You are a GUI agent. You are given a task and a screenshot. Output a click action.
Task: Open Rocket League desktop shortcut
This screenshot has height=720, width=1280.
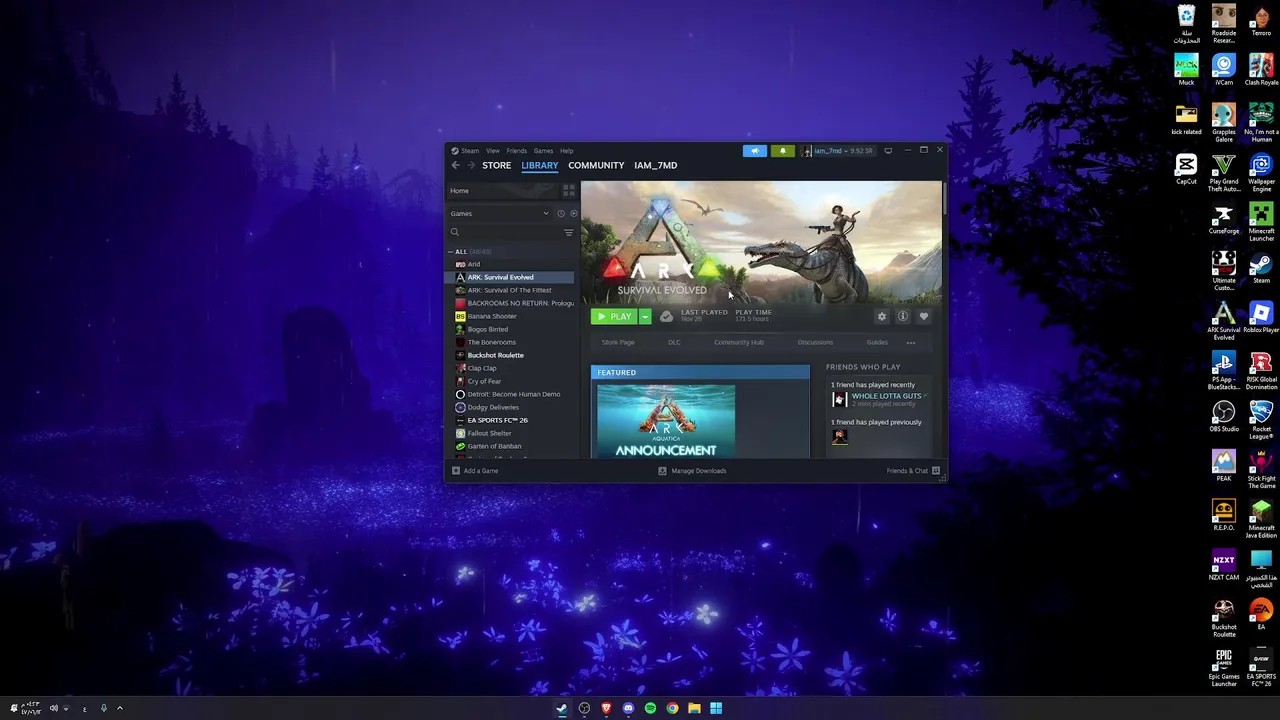(x=1261, y=420)
